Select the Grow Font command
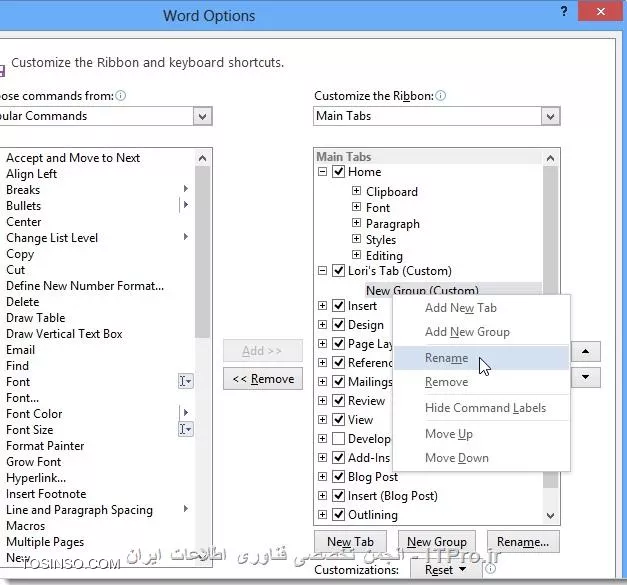Viewport: 627px width, 585px height. tap(34, 461)
